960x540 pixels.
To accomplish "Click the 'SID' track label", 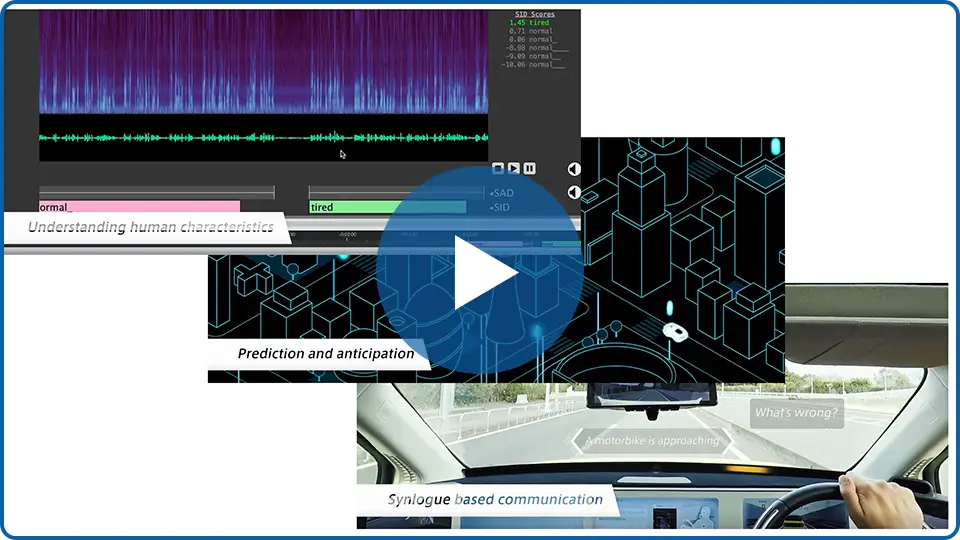I will [x=500, y=208].
